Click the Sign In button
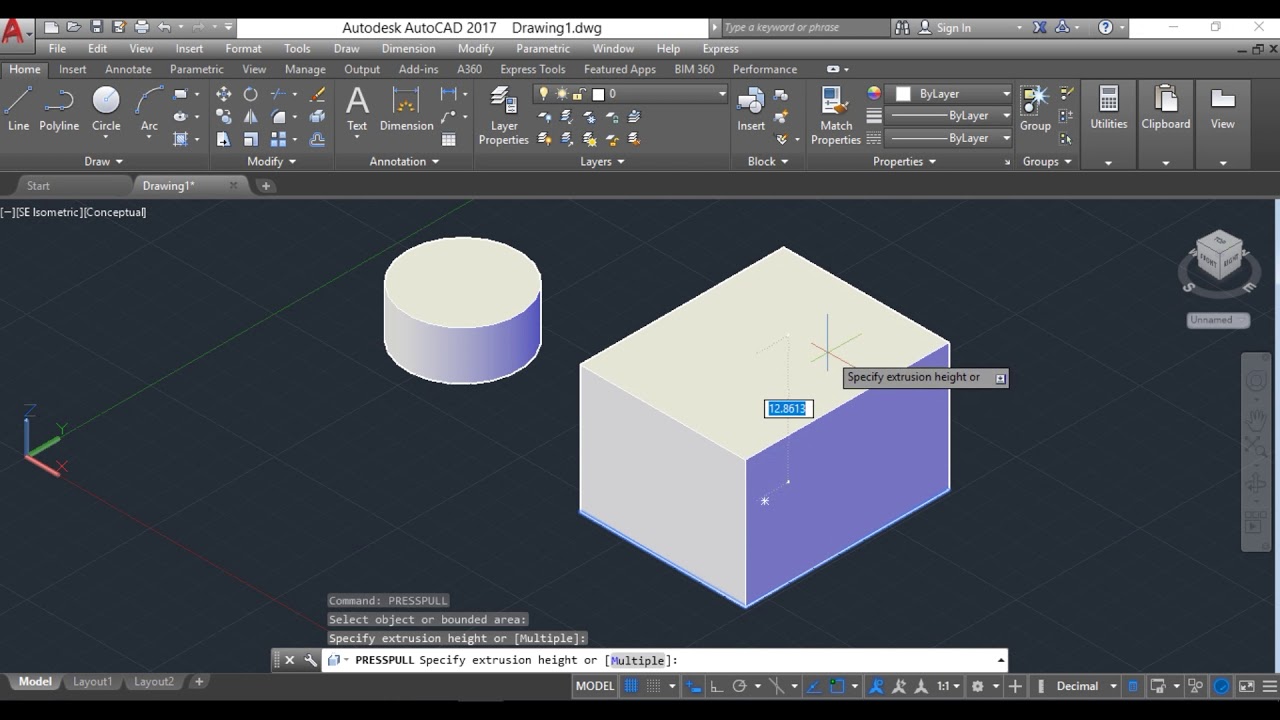1280x720 pixels. (x=953, y=28)
